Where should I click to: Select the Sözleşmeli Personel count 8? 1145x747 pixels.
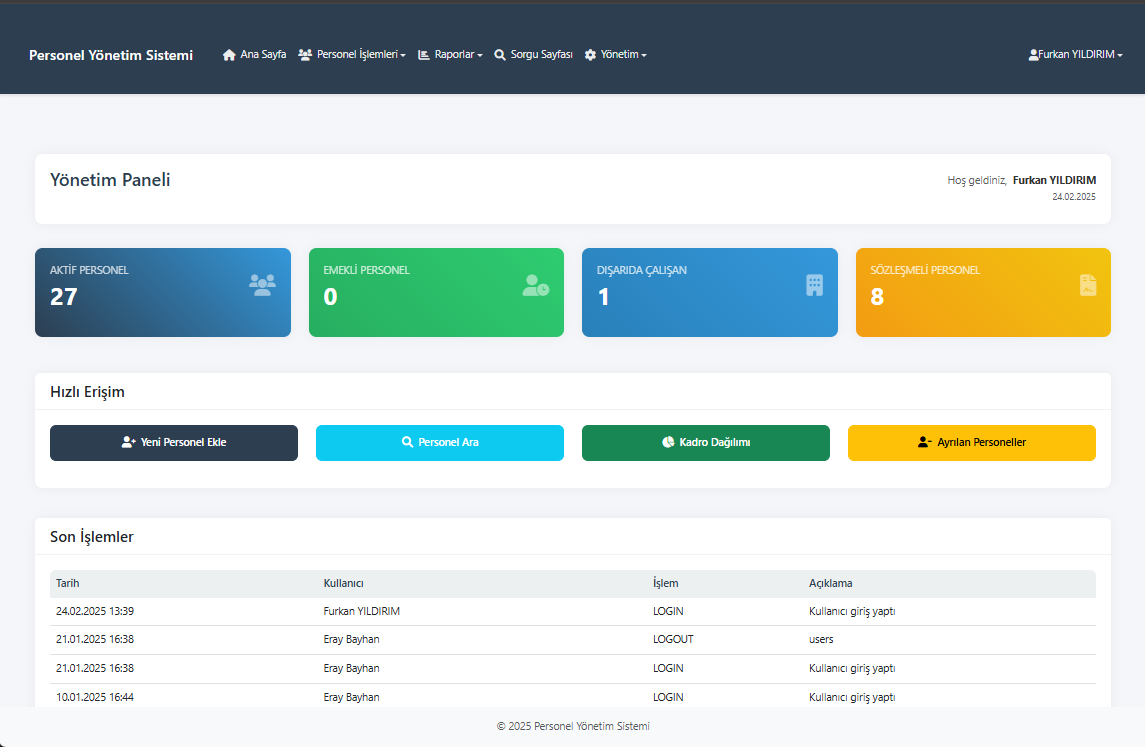coord(877,296)
